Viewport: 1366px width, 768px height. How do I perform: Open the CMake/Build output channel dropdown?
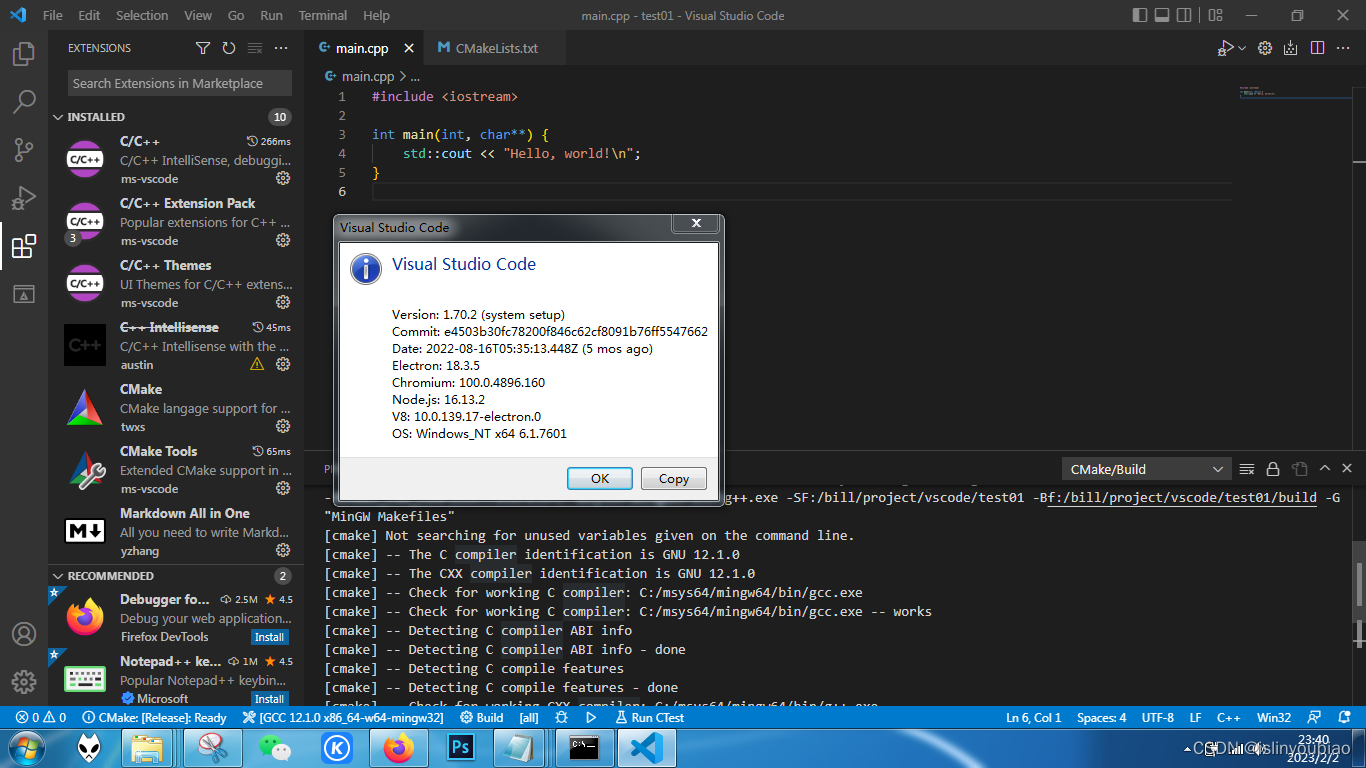coord(1145,468)
